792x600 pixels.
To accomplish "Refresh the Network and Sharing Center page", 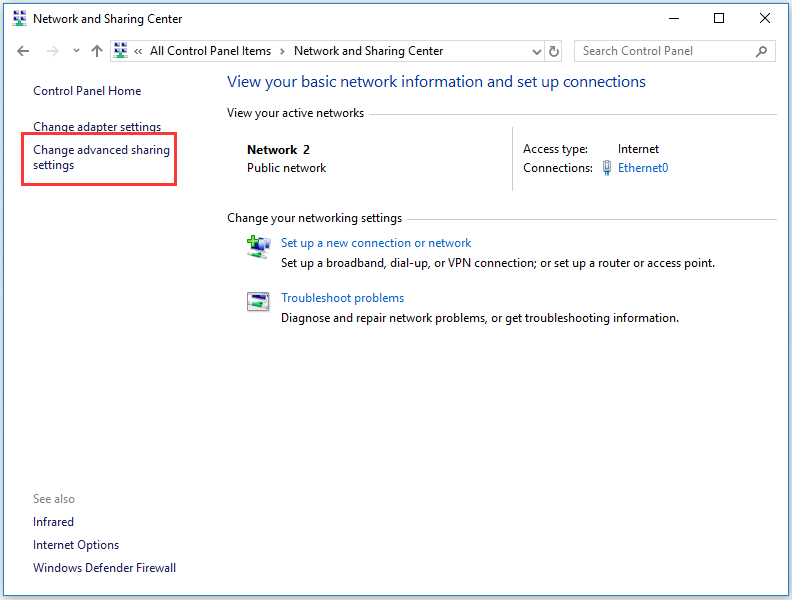I will pos(555,51).
